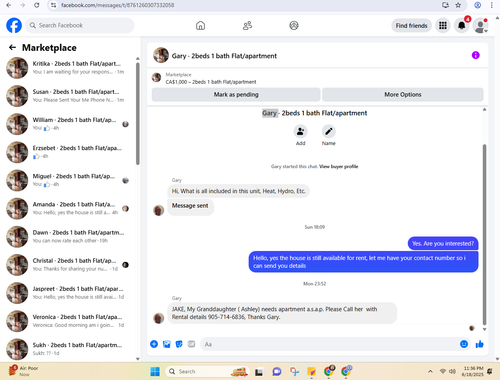
Task: Open the Air: Poor weather widget
Action: (23, 371)
